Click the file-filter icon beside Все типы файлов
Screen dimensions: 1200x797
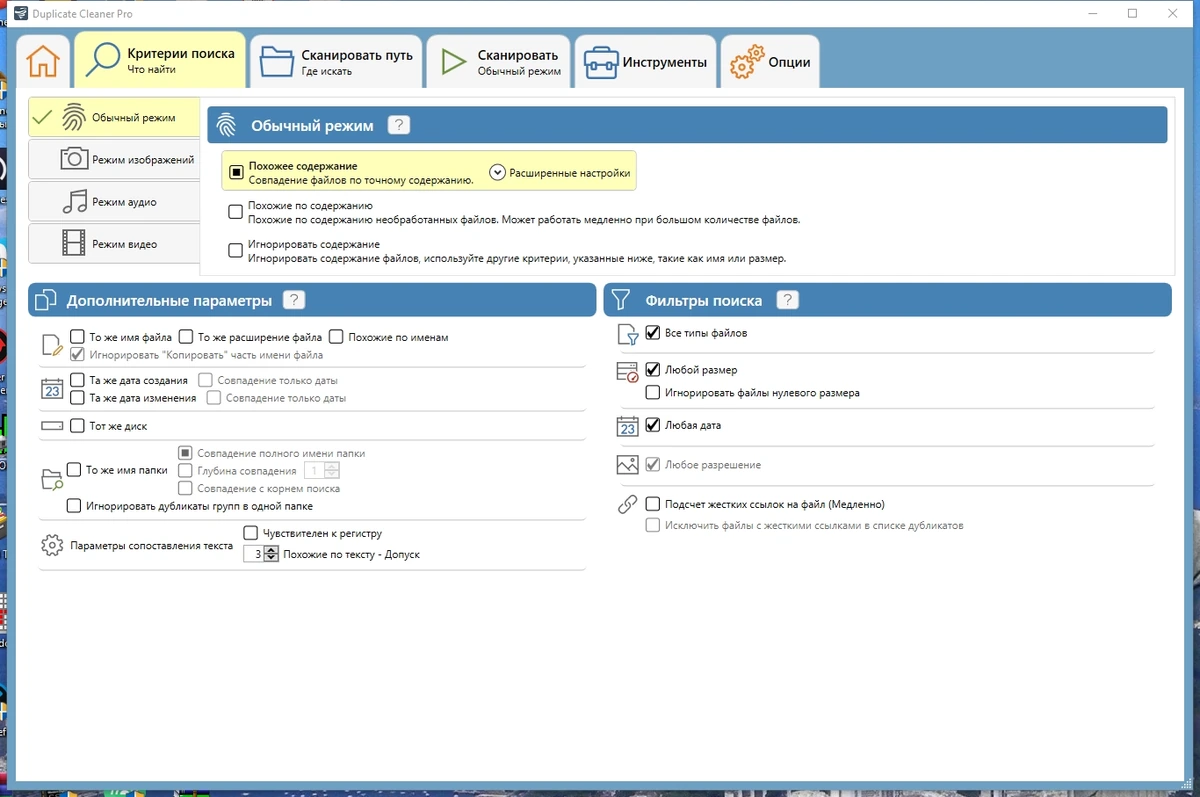coord(627,334)
